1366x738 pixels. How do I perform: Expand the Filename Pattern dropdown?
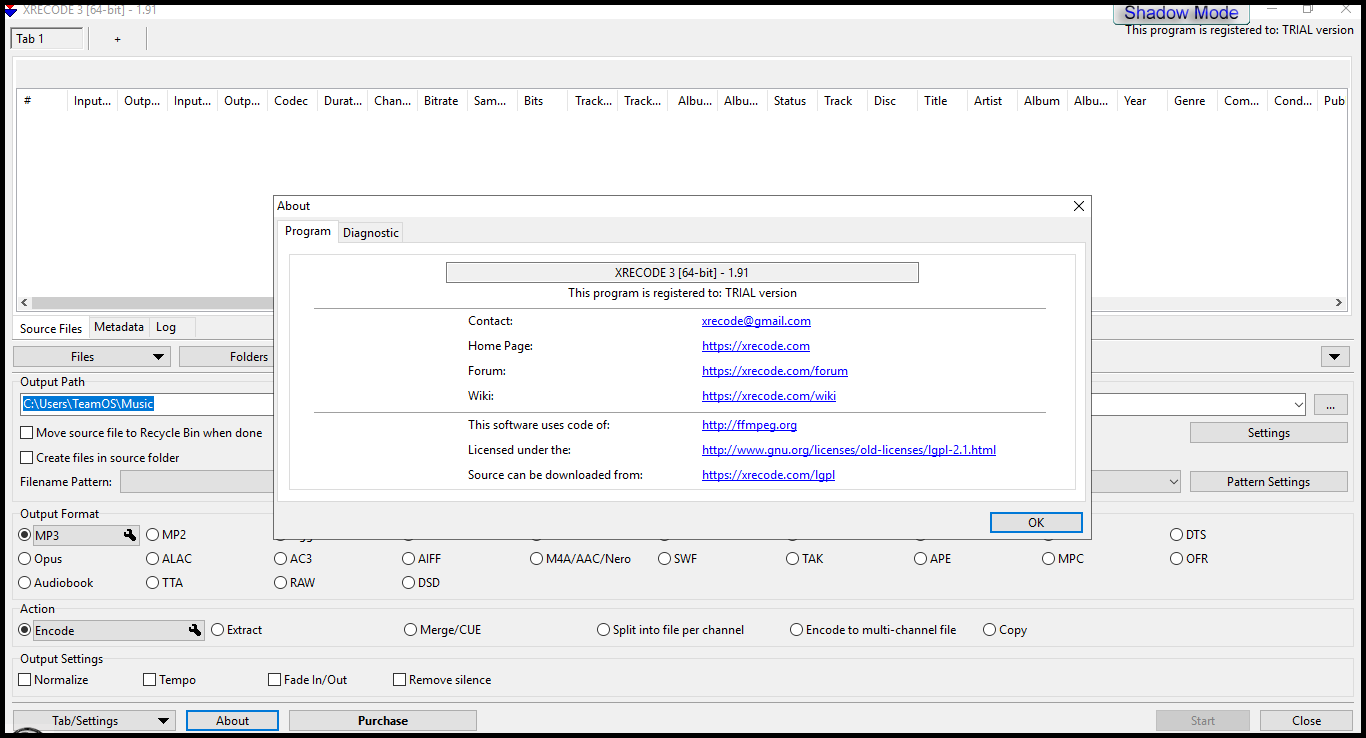tap(1174, 482)
